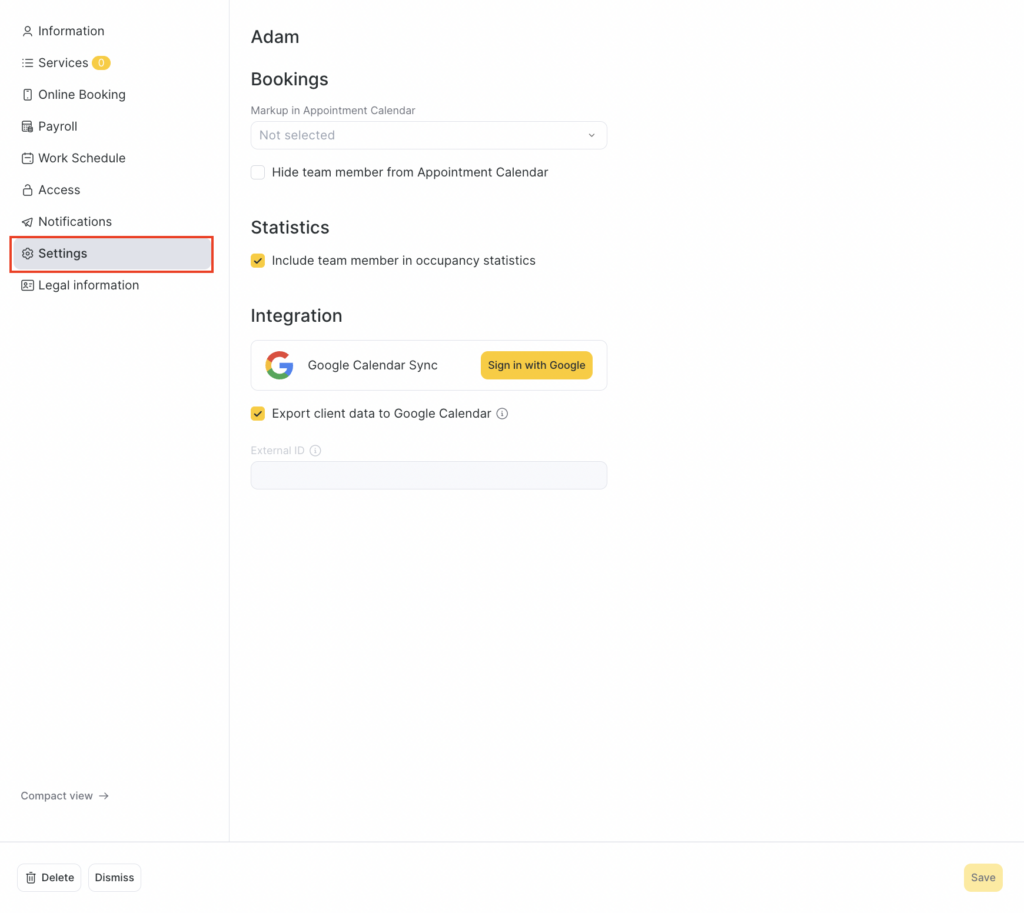Delete the team member Adam
1024x913 pixels.
click(x=49, y=877)
